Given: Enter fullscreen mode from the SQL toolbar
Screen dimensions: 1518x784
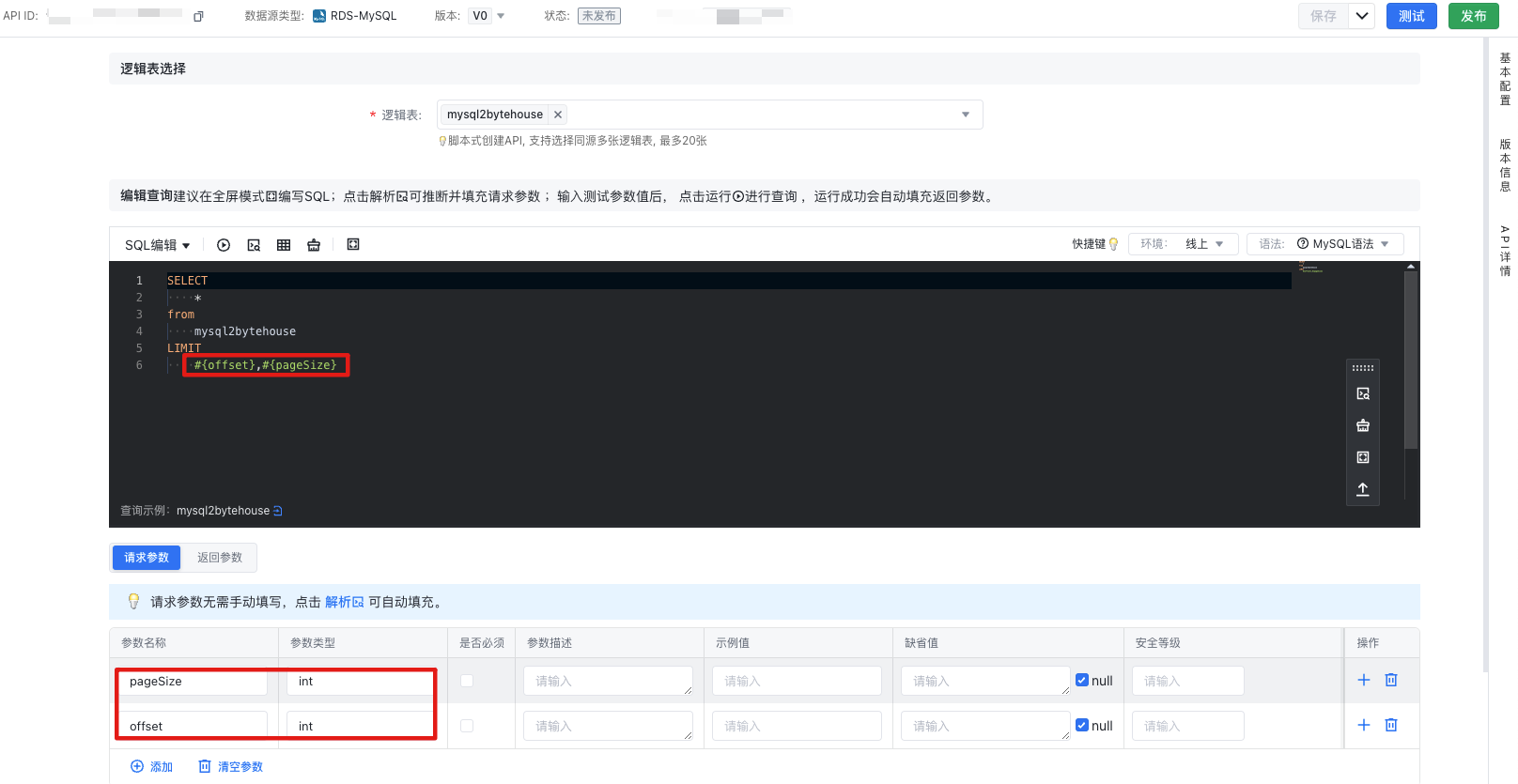Looking at the screenshot, I should [x=353, y=244].
